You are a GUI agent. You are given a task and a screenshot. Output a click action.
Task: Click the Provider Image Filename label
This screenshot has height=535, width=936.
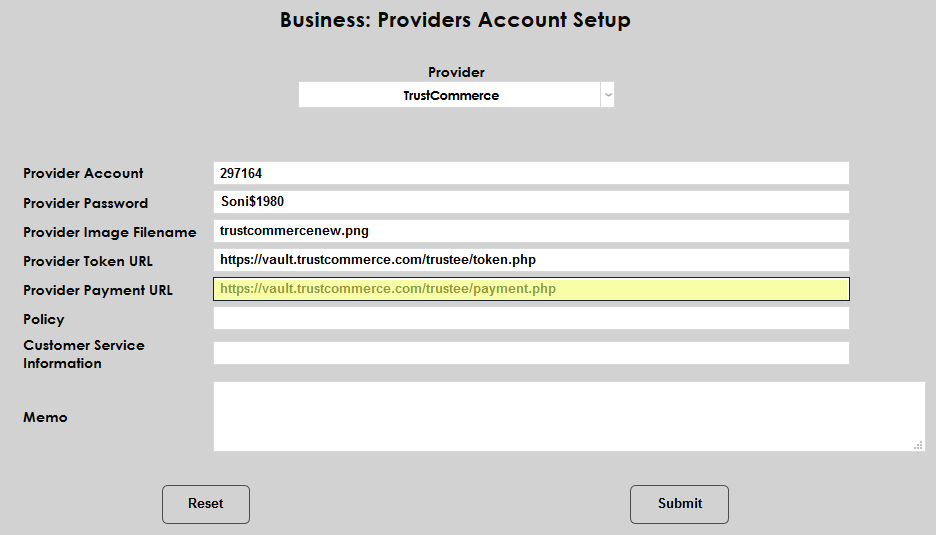(x=110, y=232)
